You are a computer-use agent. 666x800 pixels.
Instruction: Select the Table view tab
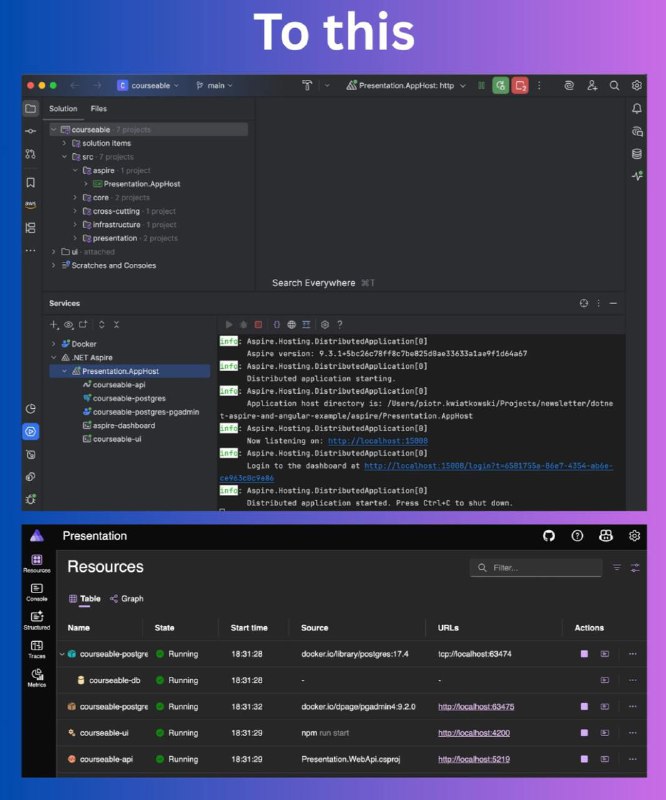pyautogui.click(x=85, y=599)
